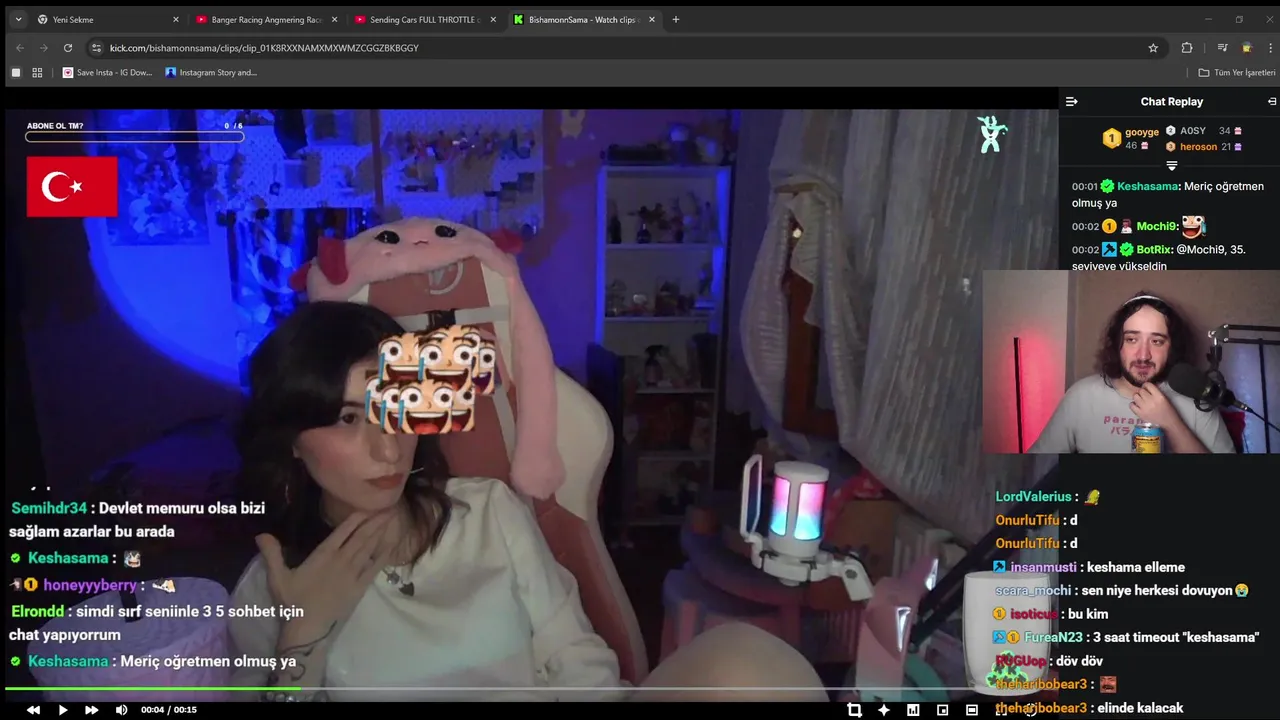The height and width of the screenshot is (720, 1280).
Task: Rewind the clip using the backward button
Action: tap(33, 710)
